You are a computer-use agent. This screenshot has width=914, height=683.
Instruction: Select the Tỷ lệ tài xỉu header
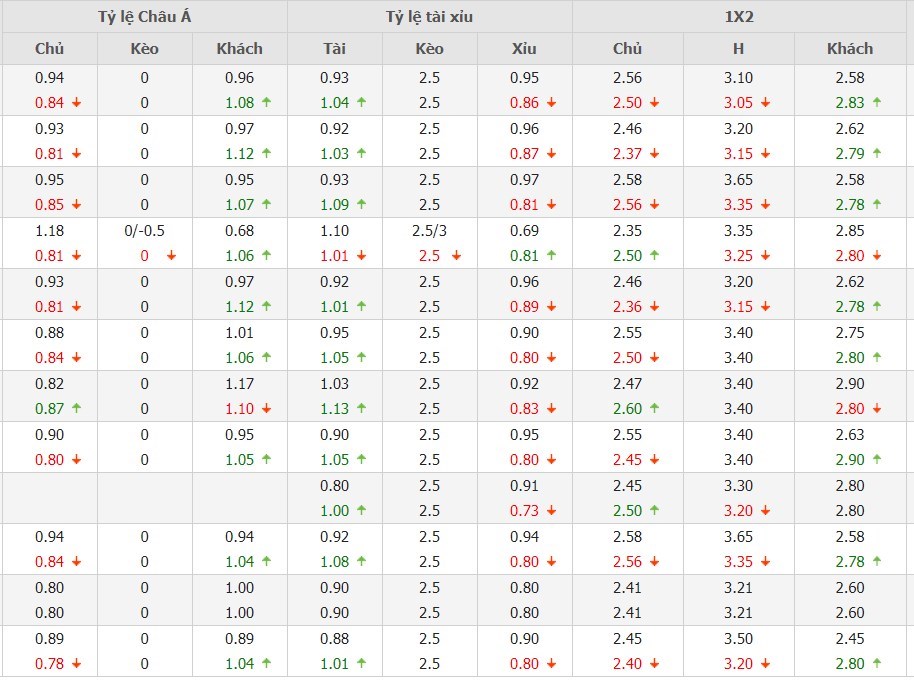click(429, 16)
